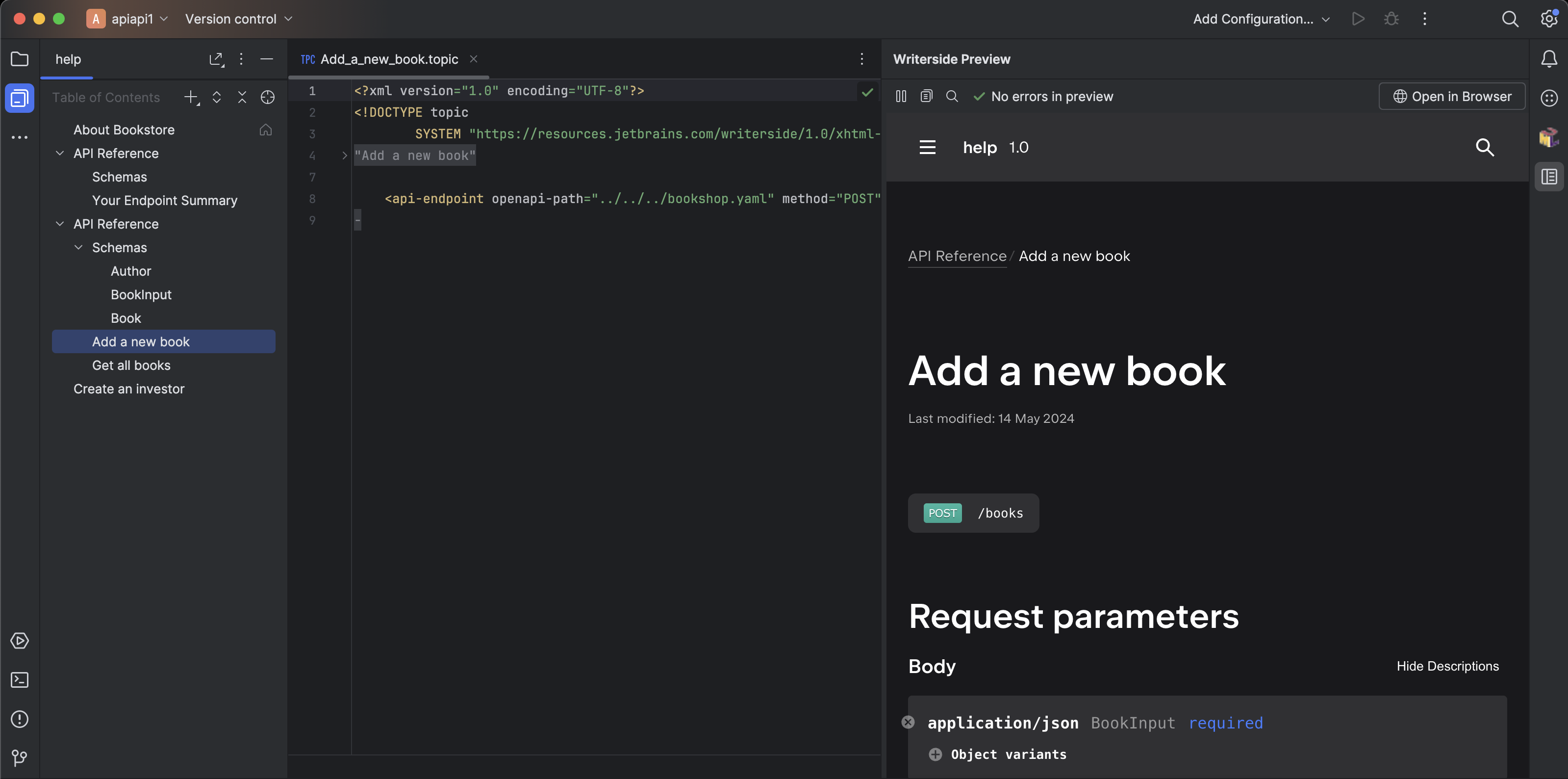Select the BookInput schema topic
Viewport: 1568px width, 779px height.
tap(141, 295)
